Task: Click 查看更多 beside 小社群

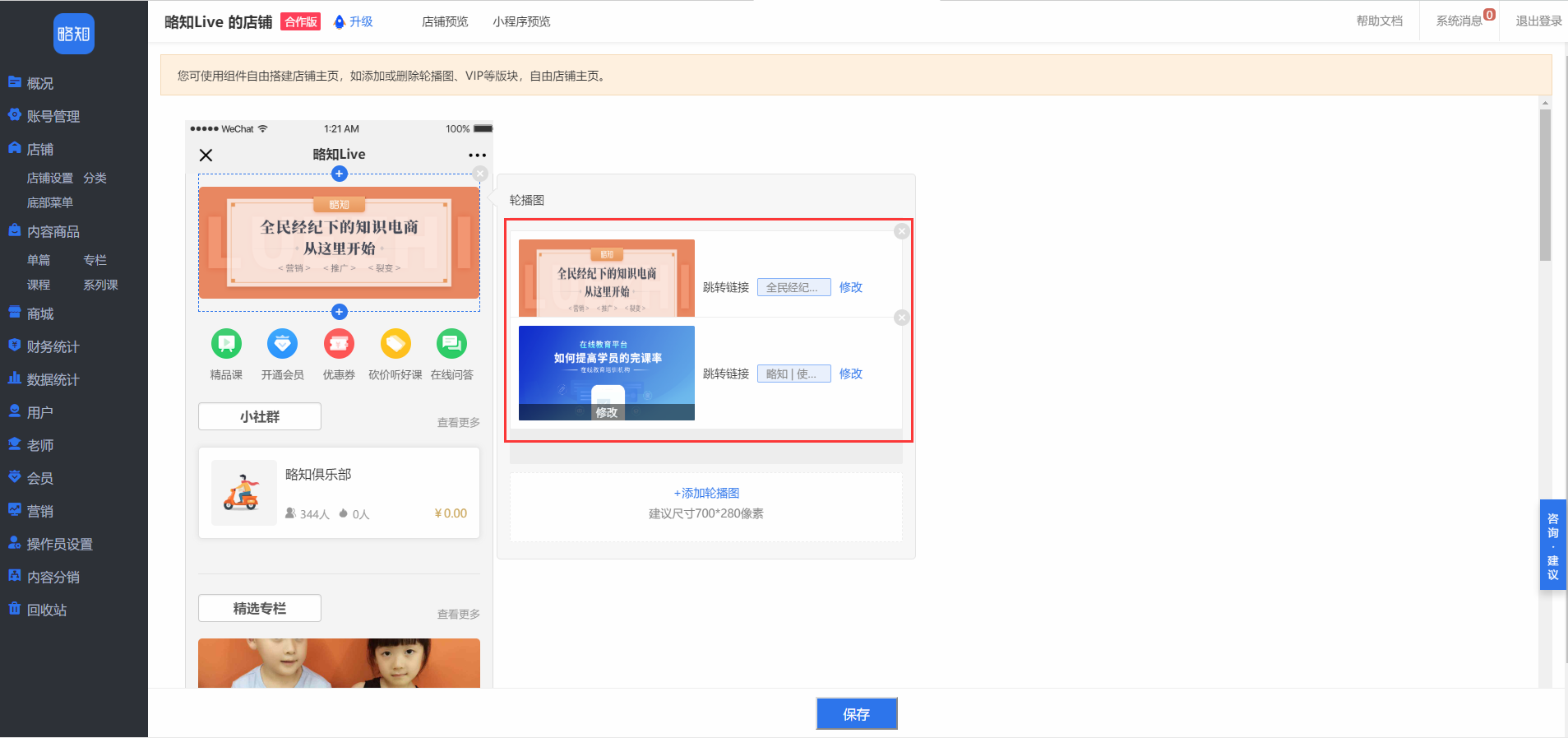Action: tap(458, 422)
